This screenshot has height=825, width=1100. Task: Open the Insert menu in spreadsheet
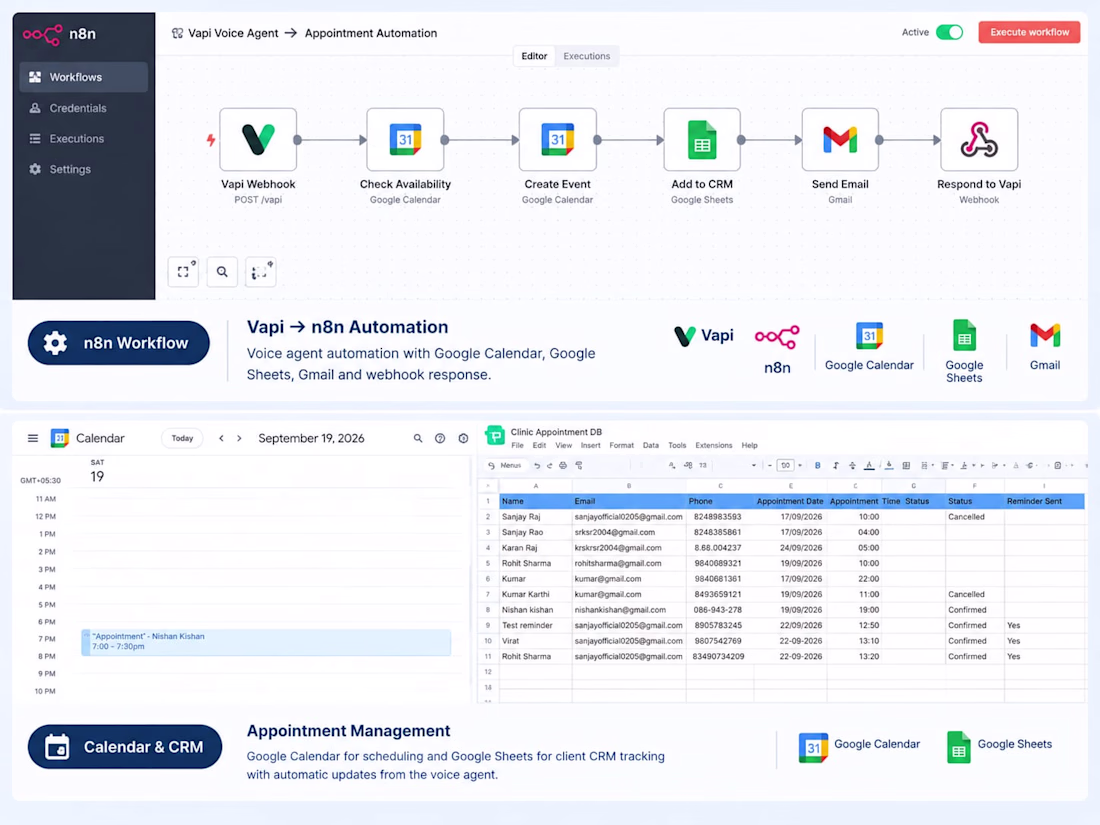coord(591,445)
